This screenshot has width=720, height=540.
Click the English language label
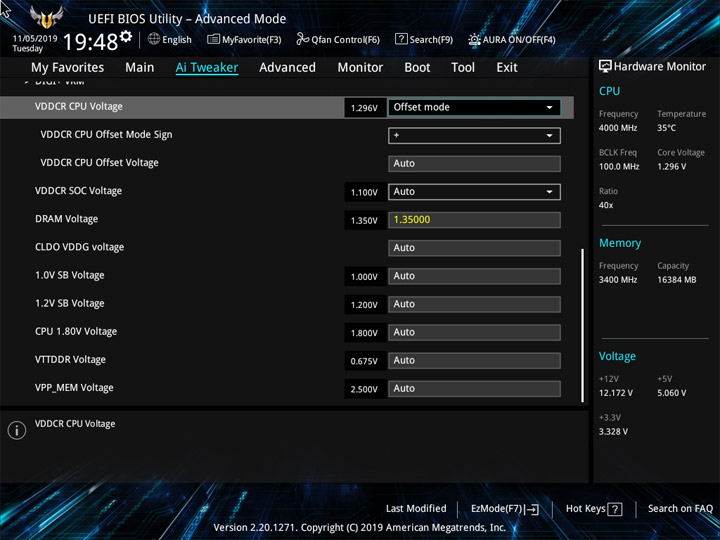click(177, 40)
